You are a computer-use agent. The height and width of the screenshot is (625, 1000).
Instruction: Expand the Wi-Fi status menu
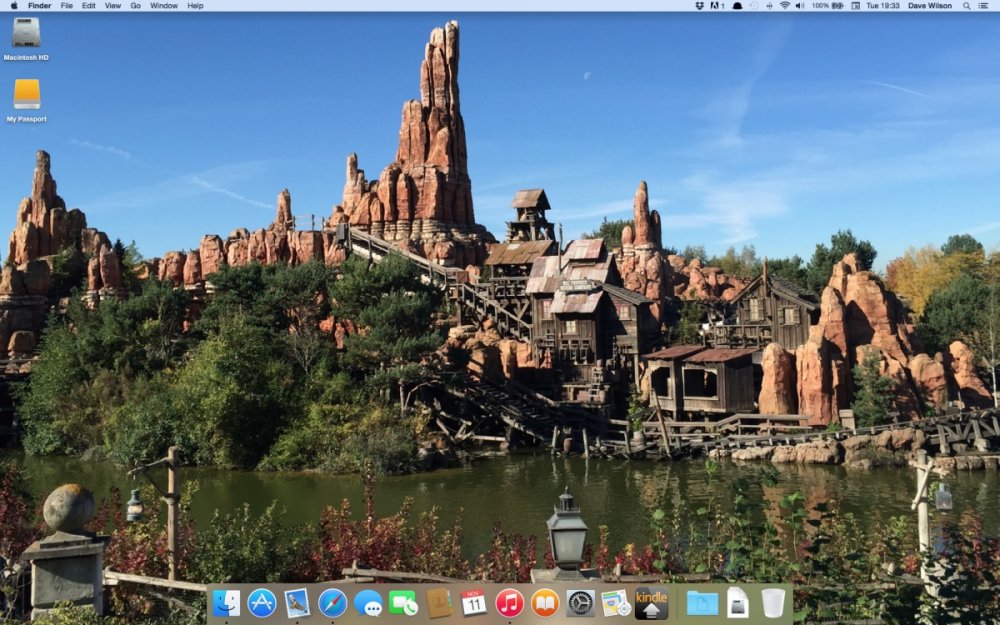tap(785, 6)
